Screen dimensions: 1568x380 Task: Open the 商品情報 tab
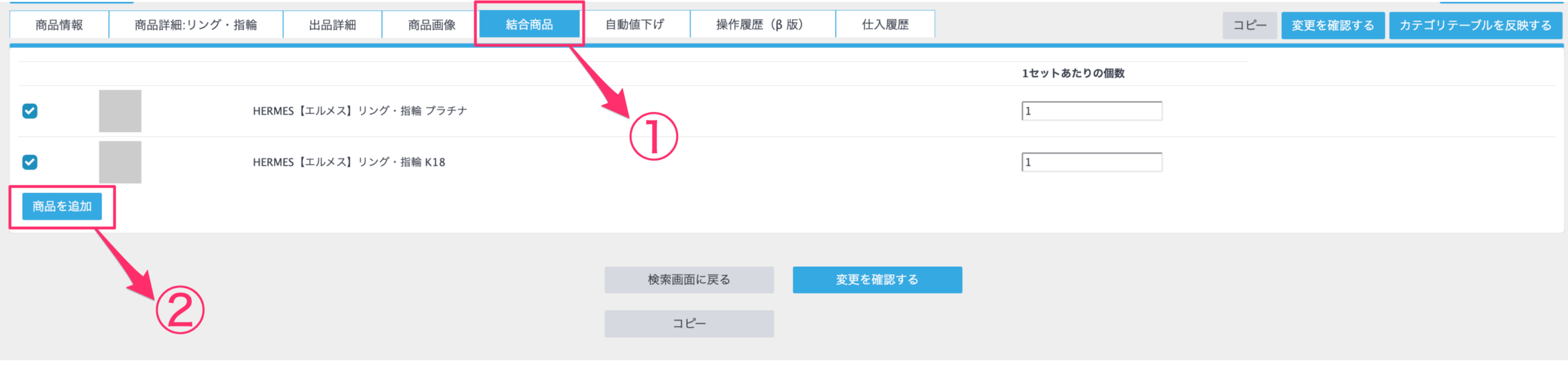59,24
